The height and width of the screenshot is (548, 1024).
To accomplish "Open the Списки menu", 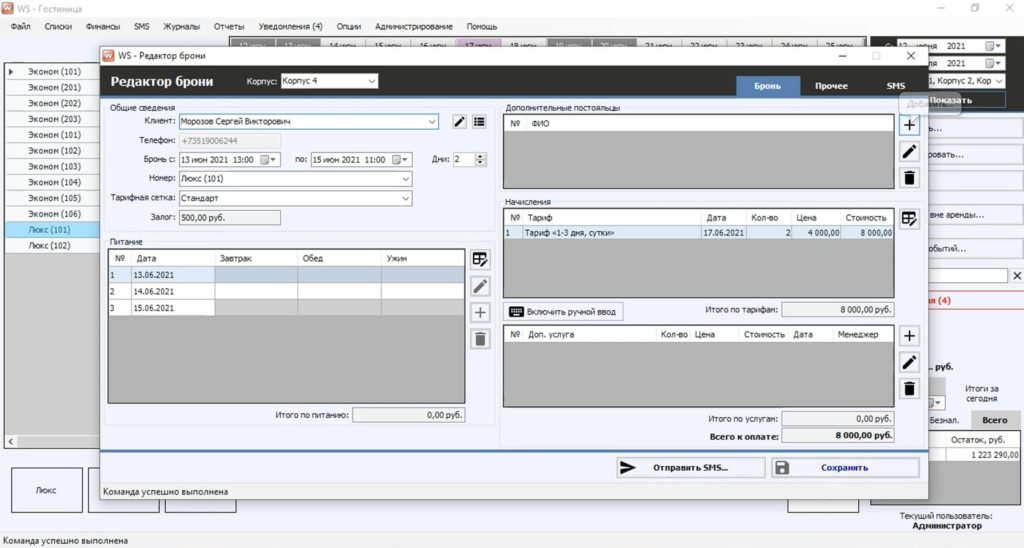I will (x=58, y=27).
